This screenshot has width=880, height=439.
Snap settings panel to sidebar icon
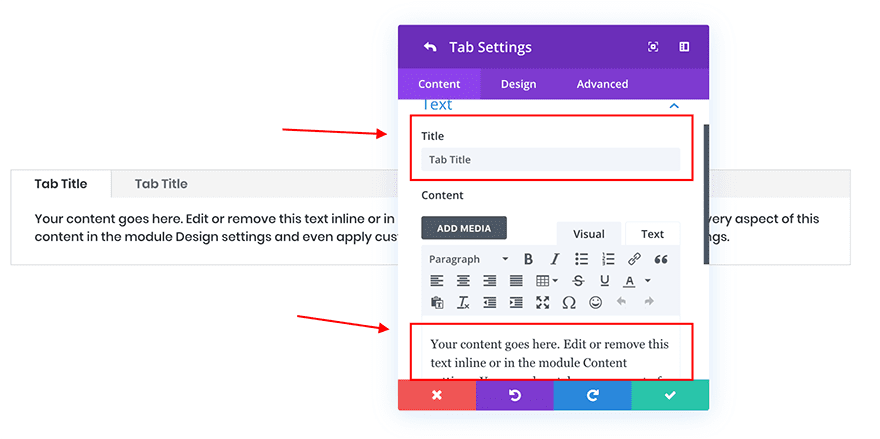coord(684,47)
